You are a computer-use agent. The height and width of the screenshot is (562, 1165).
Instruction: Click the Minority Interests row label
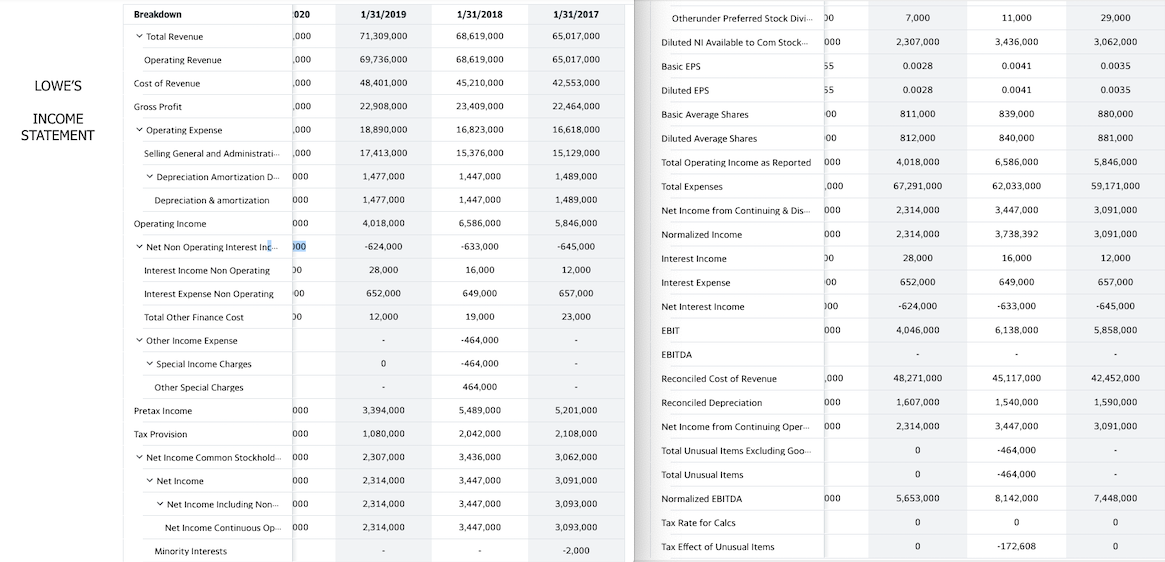[191, 551]
